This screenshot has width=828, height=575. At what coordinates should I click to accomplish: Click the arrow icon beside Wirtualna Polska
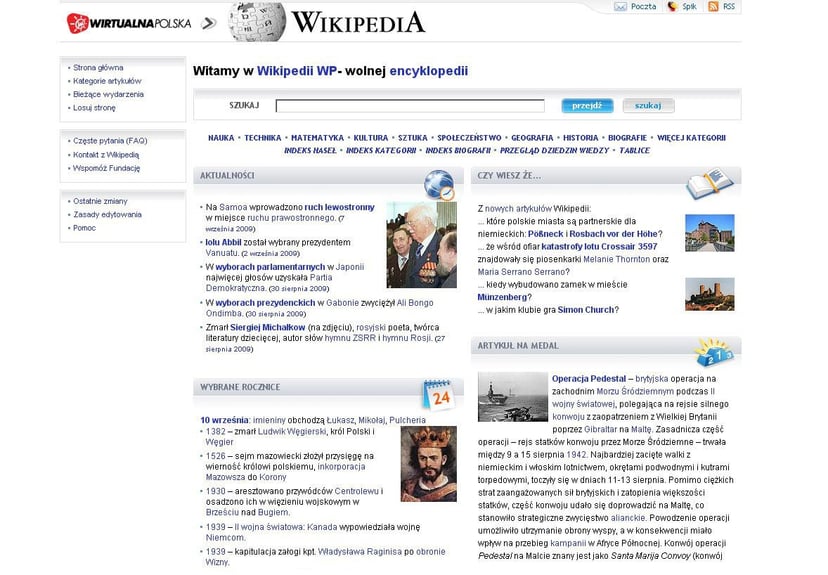(209, 23)
